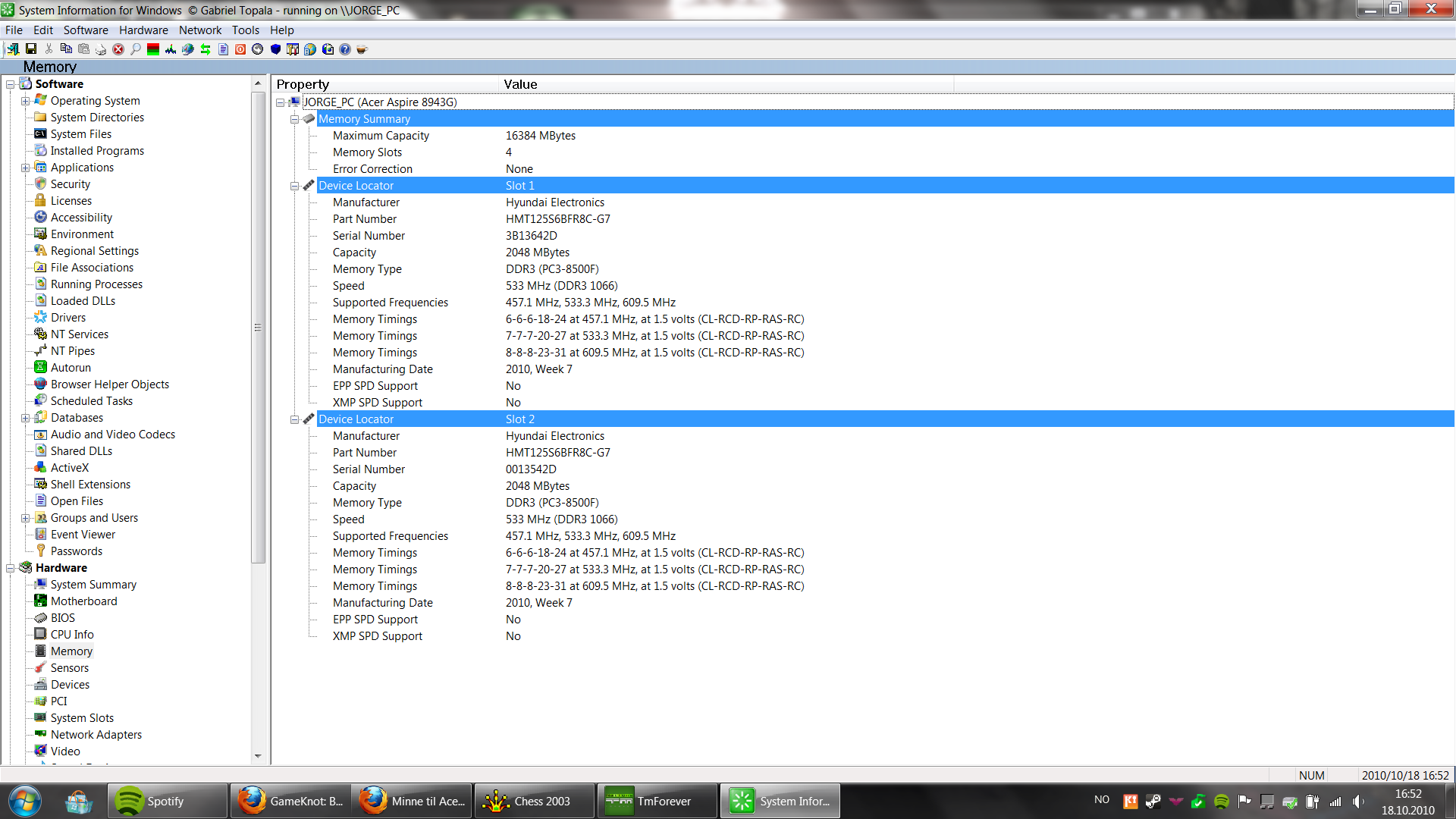
Task: Click the volume speaker tray icon
Action: tap(1357, 802)
